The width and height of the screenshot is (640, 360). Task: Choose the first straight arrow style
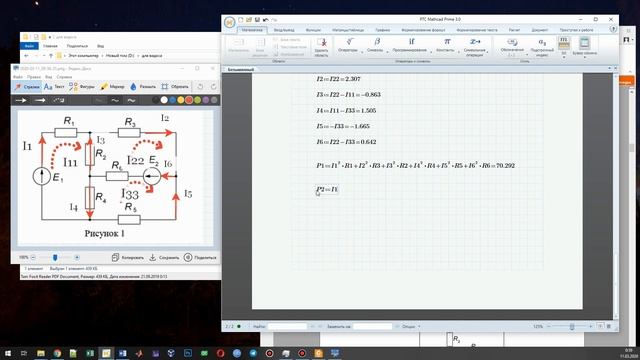[x=21, y=100]
